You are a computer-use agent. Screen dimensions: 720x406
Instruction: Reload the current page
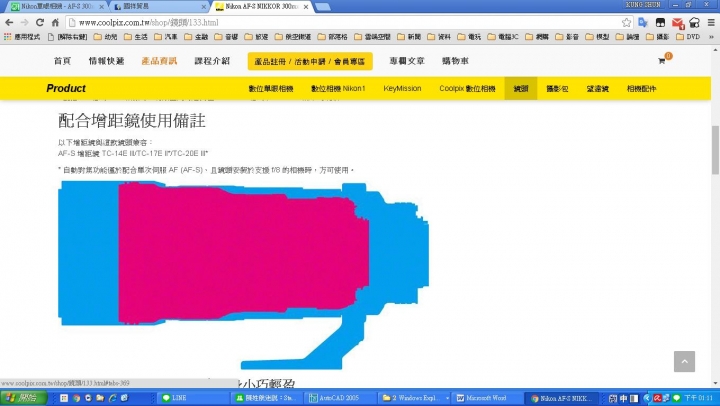[40, 22]
